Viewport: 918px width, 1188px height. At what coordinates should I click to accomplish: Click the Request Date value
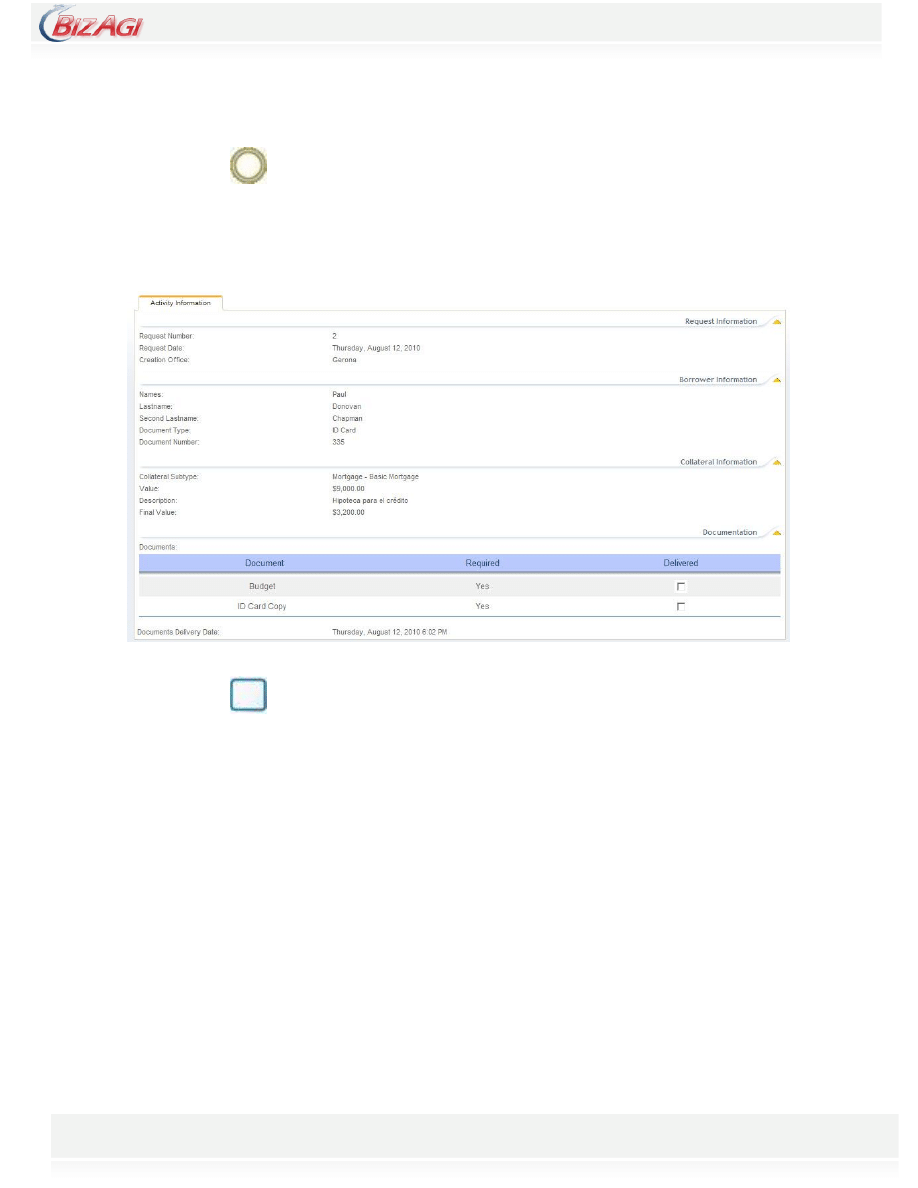[x=375, y=348]
